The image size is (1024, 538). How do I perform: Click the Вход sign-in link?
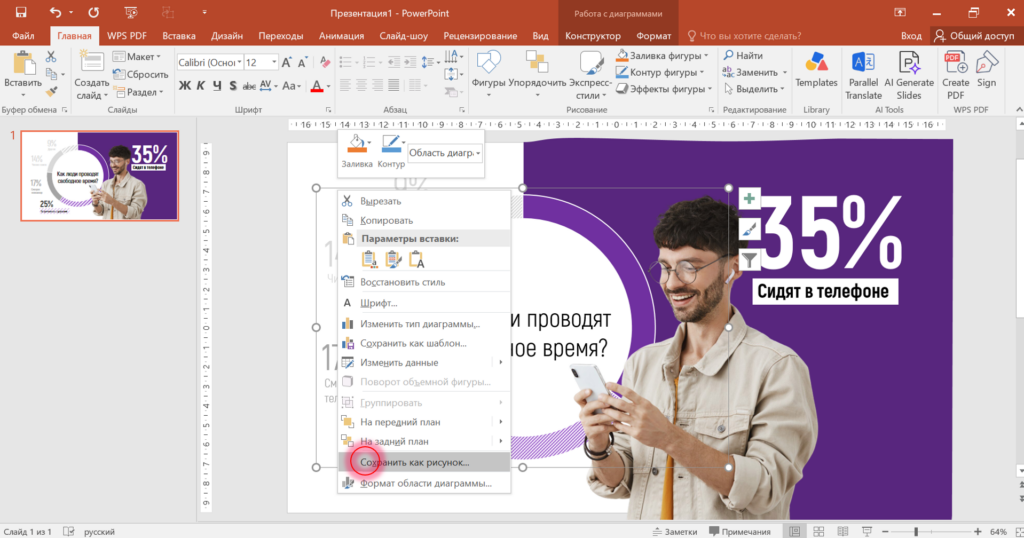pos(911,36)
